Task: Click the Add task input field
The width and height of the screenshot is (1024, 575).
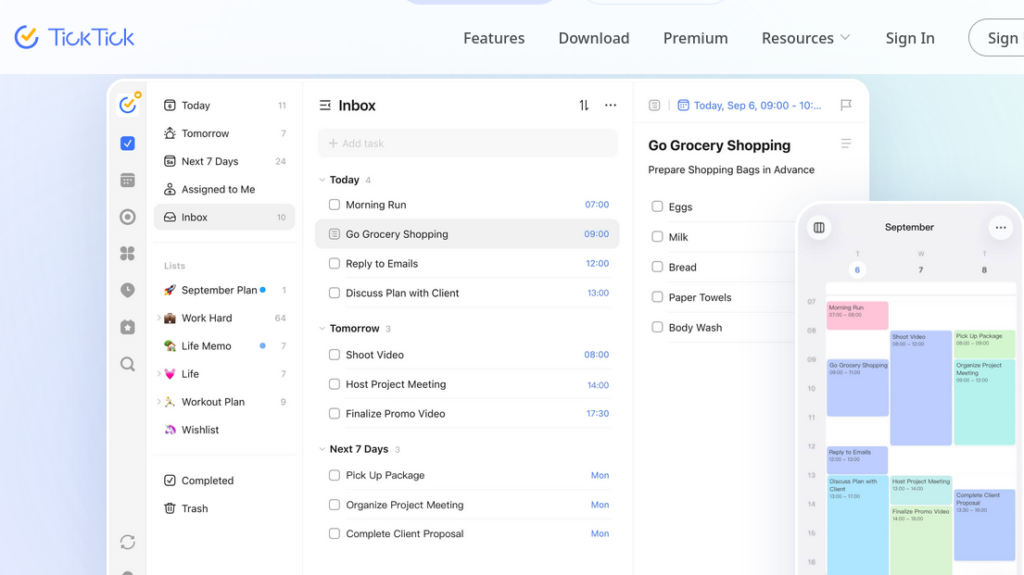Action: (468, 143)
